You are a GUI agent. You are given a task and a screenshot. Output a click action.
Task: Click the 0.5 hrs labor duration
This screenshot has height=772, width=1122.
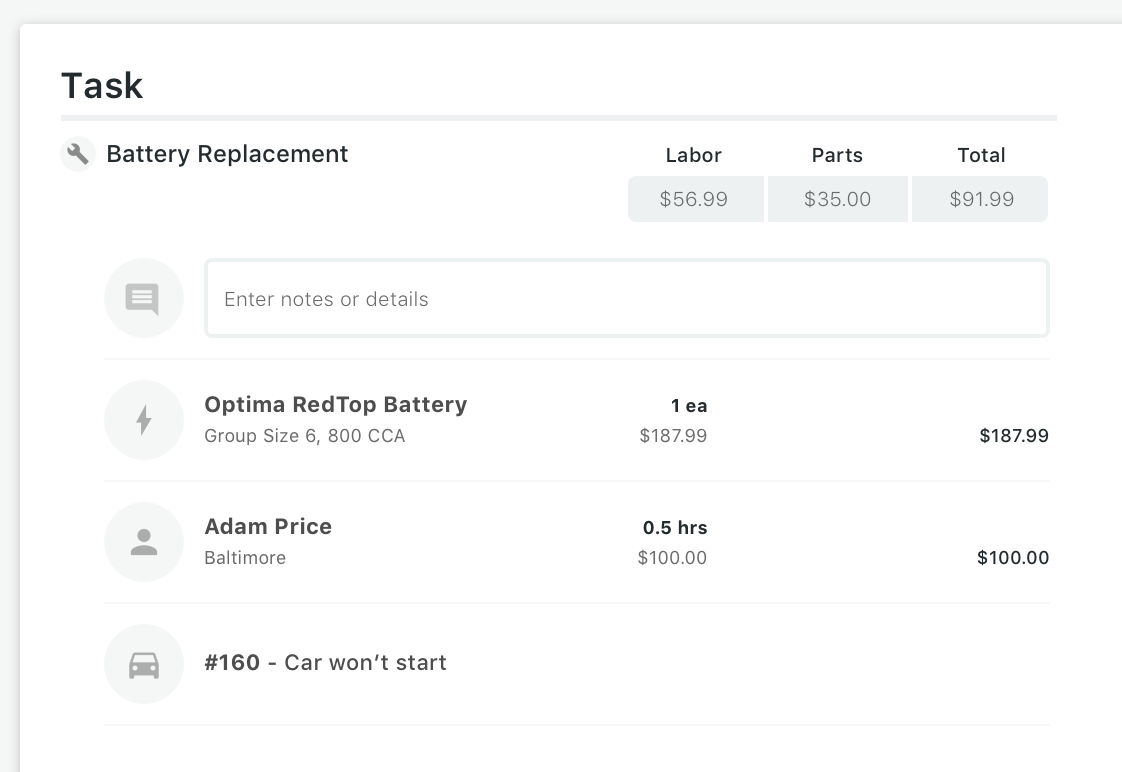tap(675, 527)
